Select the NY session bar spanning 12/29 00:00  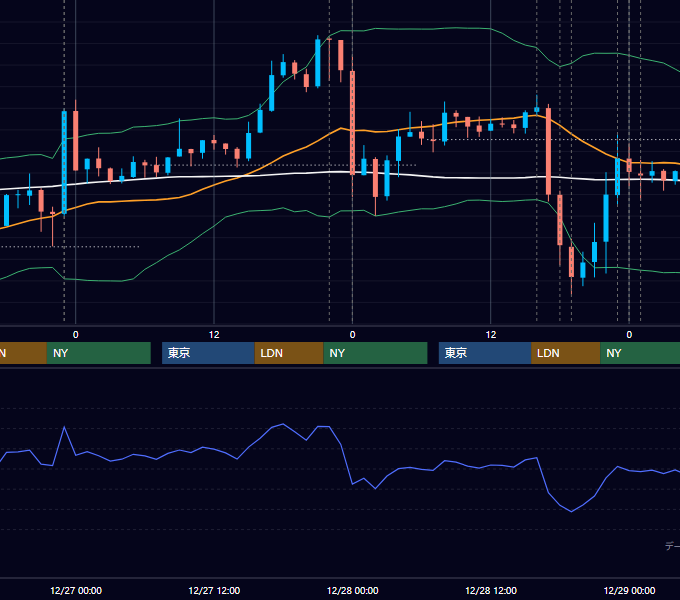click(640, 353)
